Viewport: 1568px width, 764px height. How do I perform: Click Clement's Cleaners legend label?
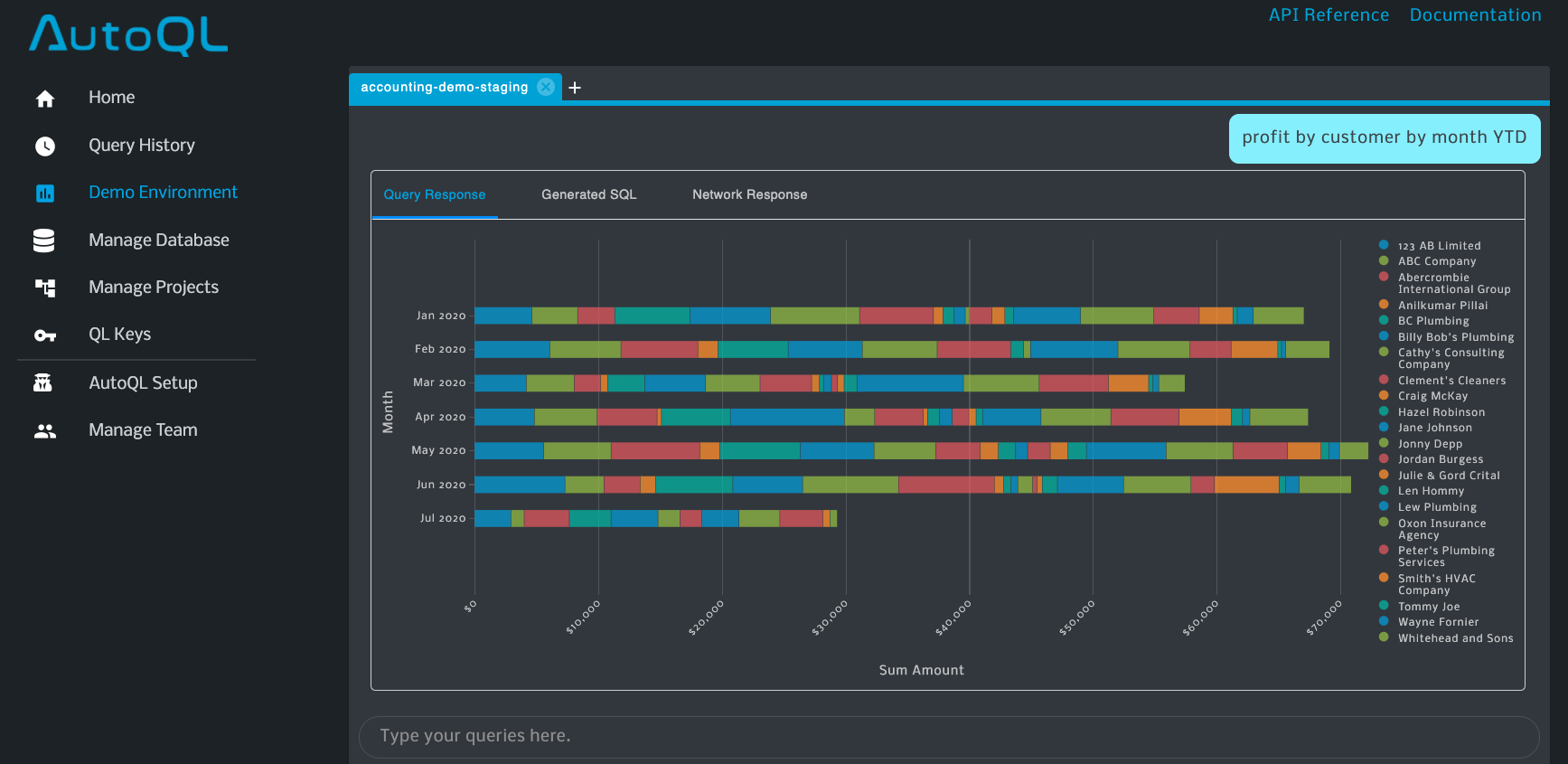pyautogui.click(x=1452, y=381)
